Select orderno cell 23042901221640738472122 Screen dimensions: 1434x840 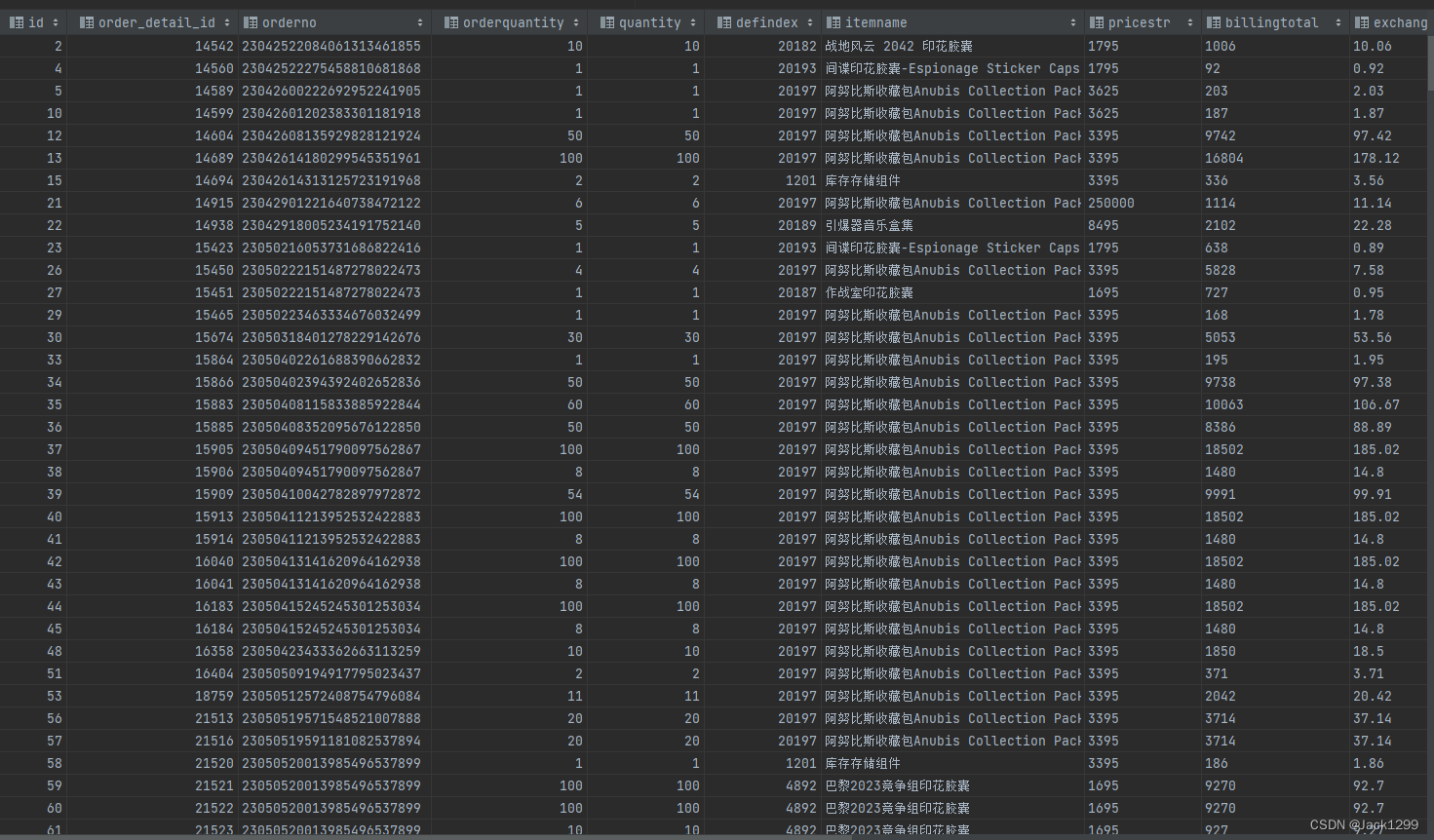[333, 203]
